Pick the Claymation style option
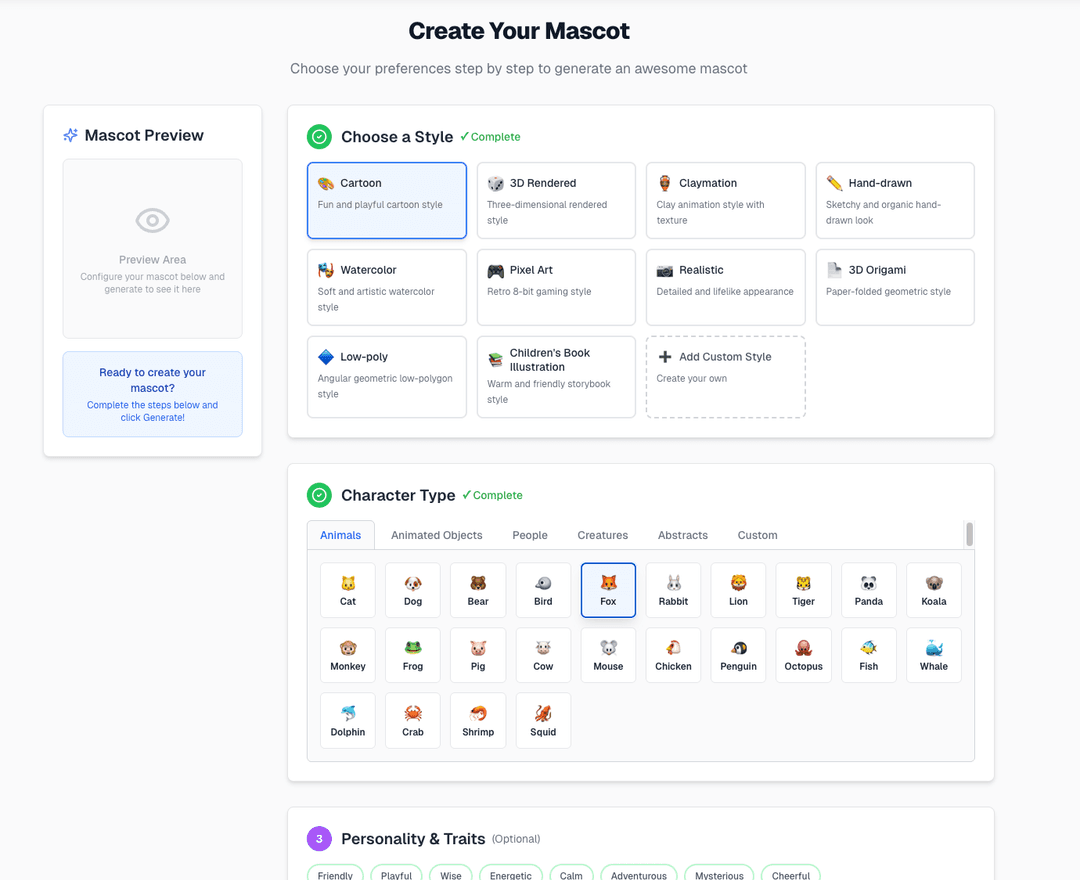 (725, 200)
